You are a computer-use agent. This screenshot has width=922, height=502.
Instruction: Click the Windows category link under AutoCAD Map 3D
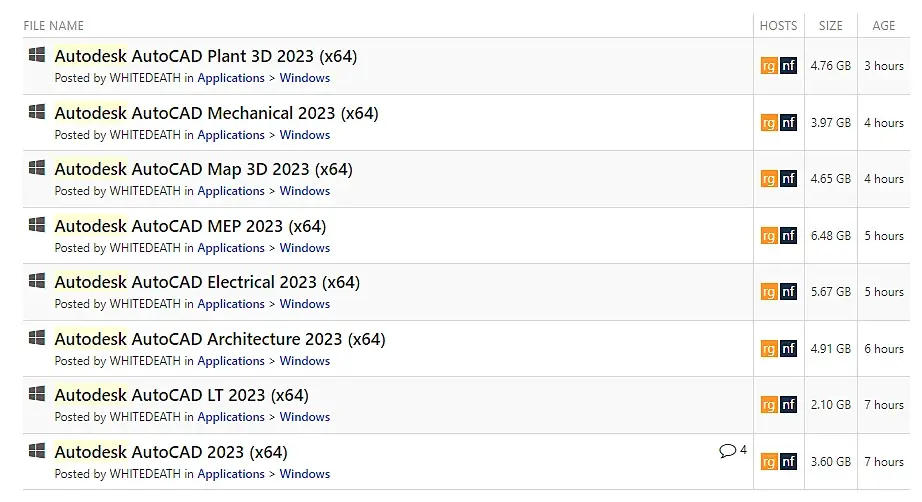pos(305,191)
